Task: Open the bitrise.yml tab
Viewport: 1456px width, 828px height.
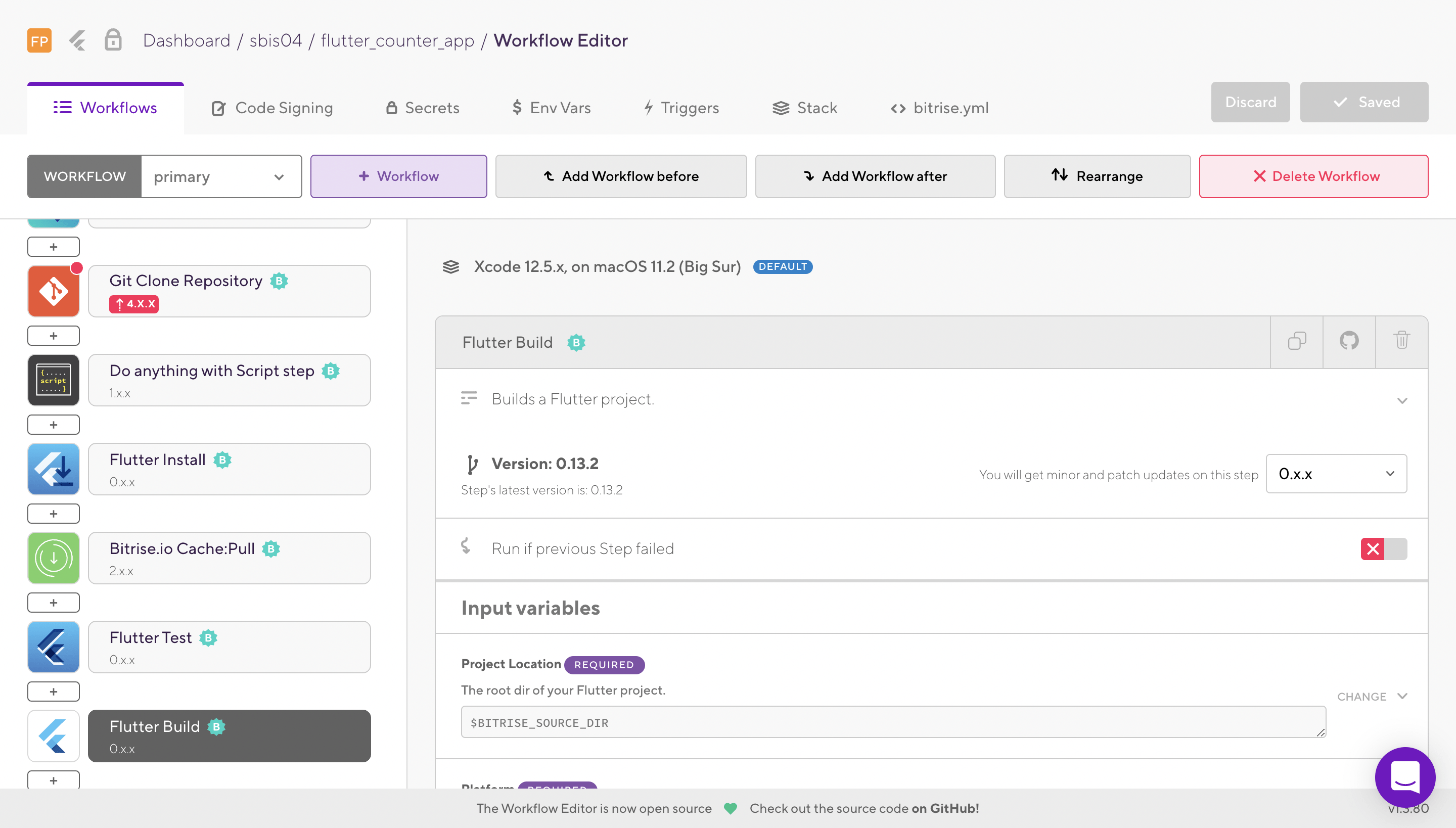Action: point(939,108)
